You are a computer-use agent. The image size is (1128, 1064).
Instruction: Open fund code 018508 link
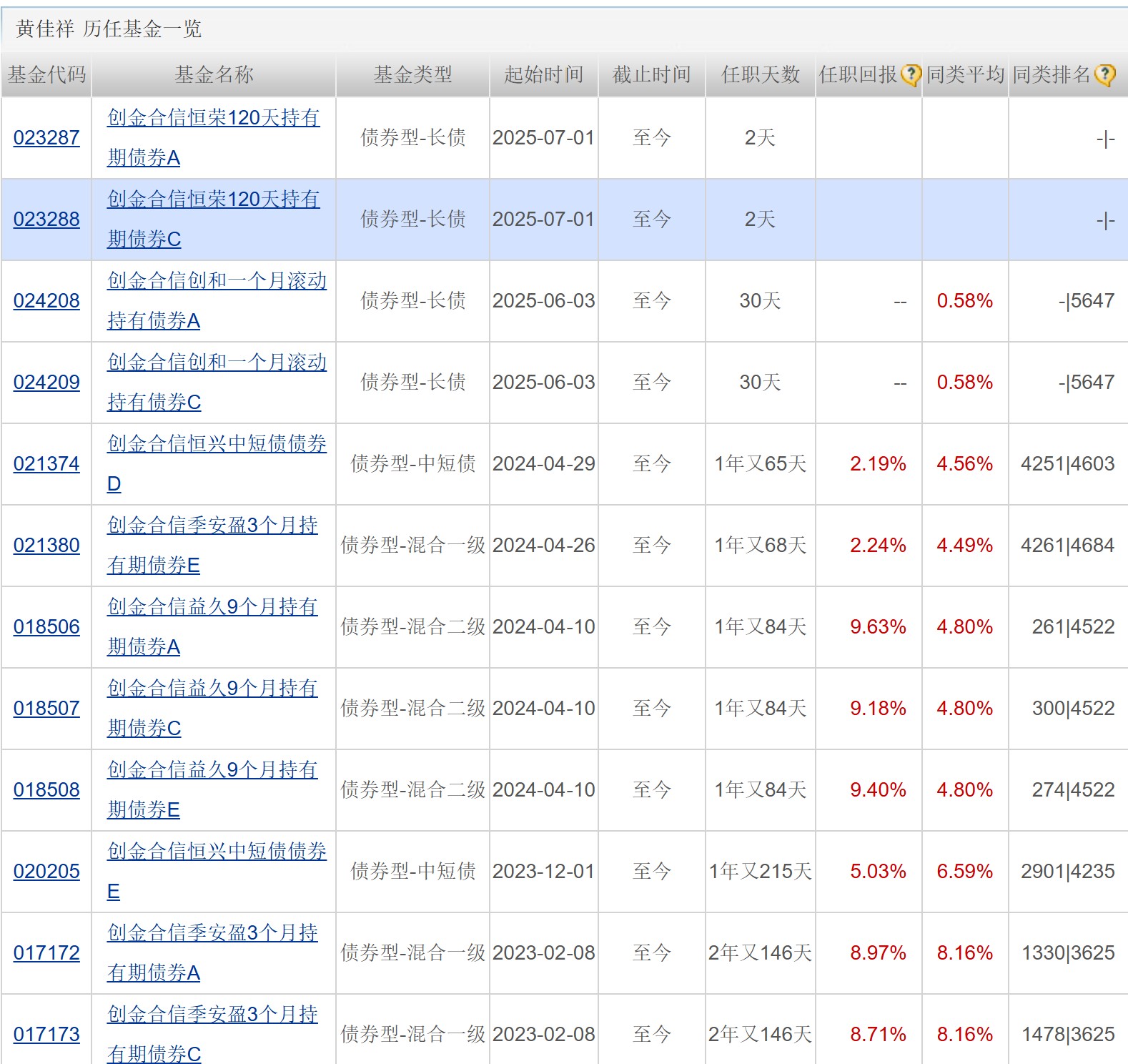(46, 789)
